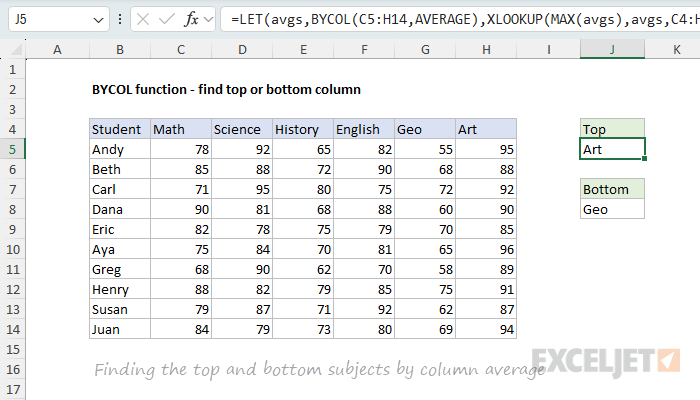Click the 'Math' header cell
700x400 pixels.
coord(181,129)
